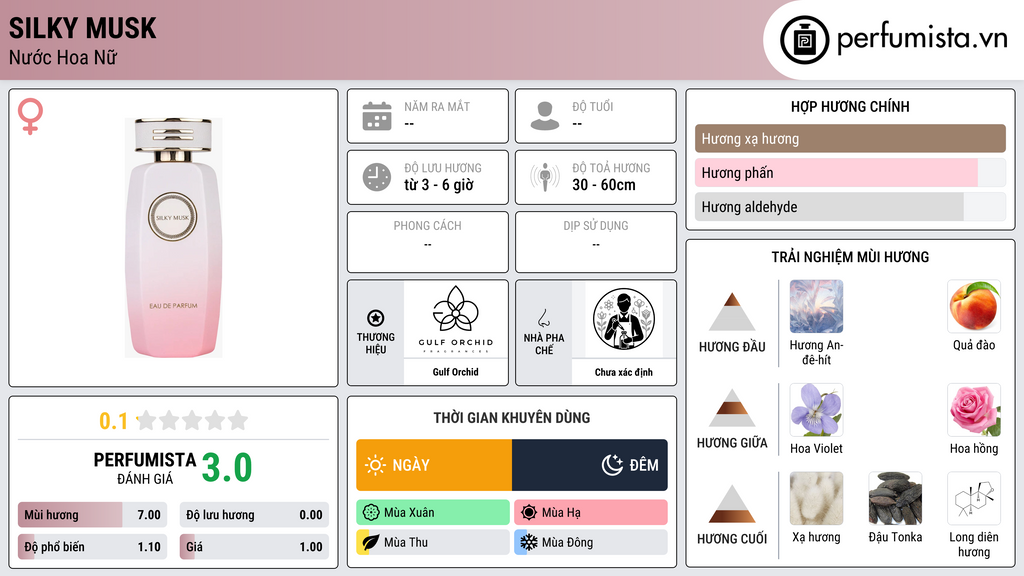1024x576 pixels.
Task: Select the Xạ hương note image
Action: point(816,499)
